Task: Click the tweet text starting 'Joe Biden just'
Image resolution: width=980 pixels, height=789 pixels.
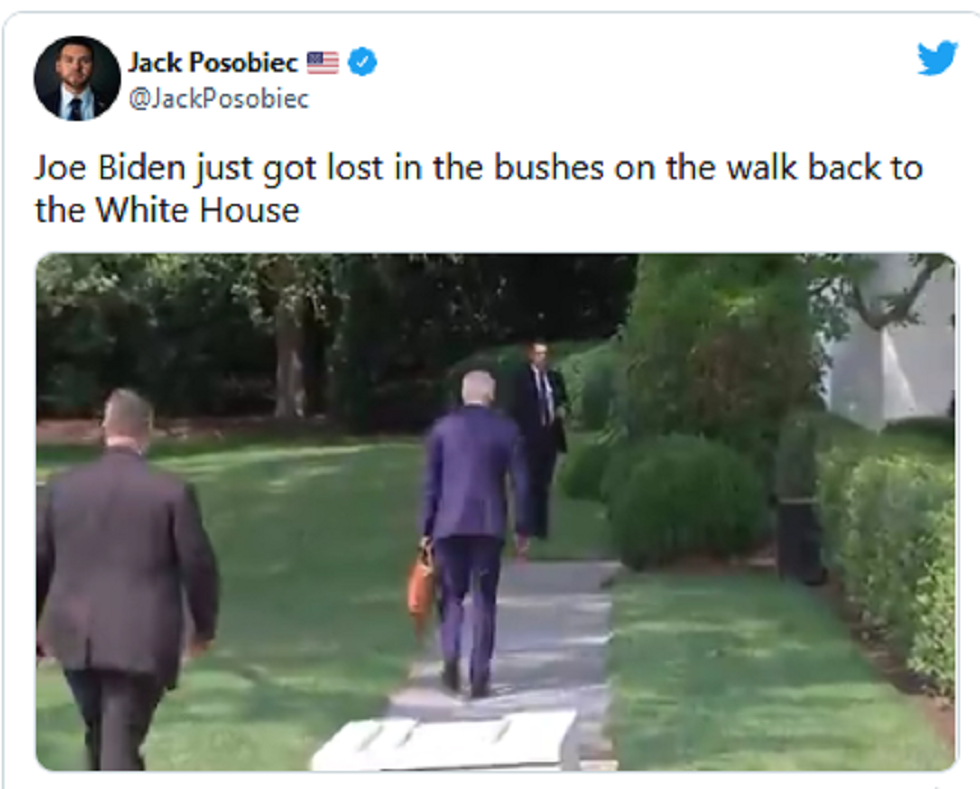Action: (478, 168)
